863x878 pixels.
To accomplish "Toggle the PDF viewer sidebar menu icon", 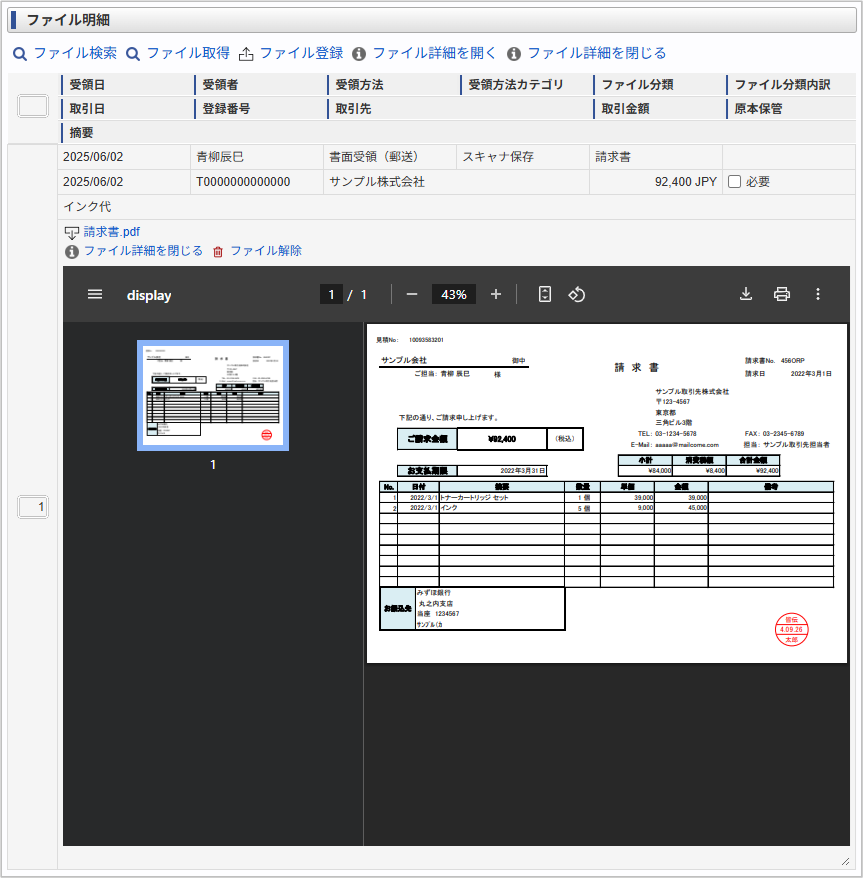I will click(95, 294).
